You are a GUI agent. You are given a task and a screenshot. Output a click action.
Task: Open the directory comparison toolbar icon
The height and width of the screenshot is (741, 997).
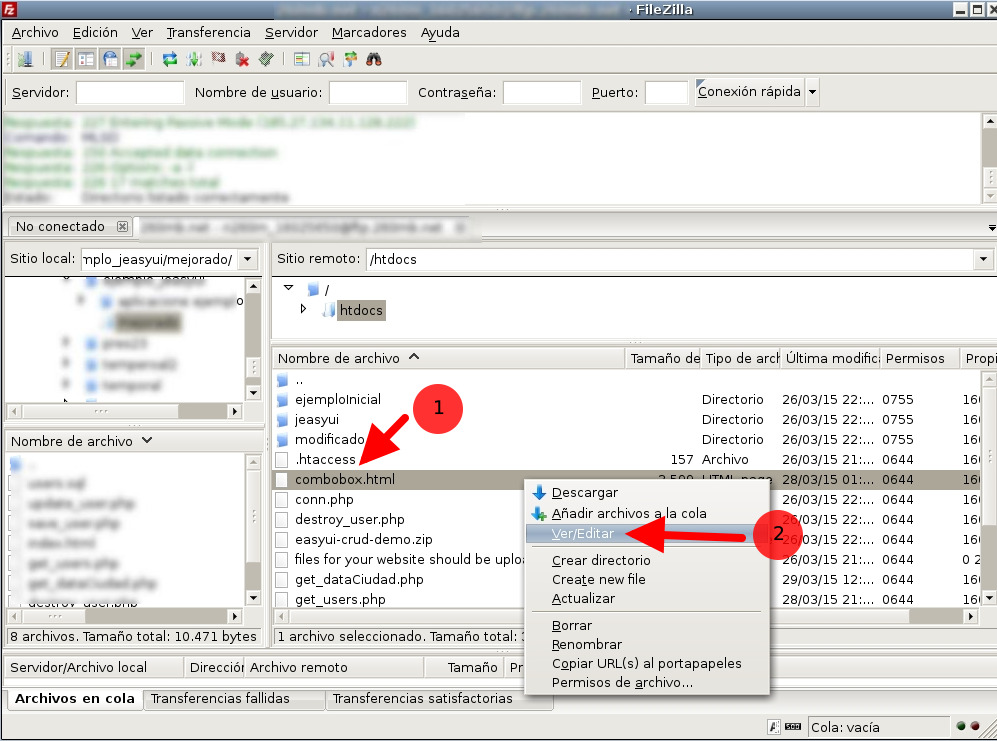coord(302,59)
